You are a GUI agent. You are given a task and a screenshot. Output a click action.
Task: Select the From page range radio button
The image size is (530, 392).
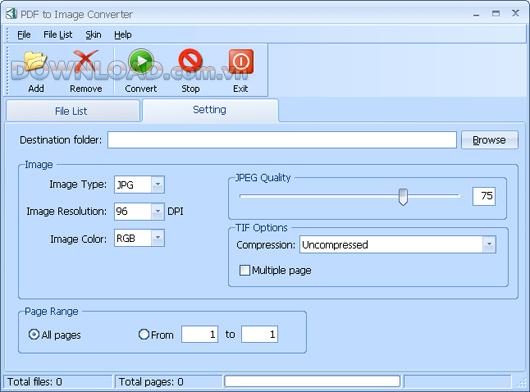tap(144, 335)
